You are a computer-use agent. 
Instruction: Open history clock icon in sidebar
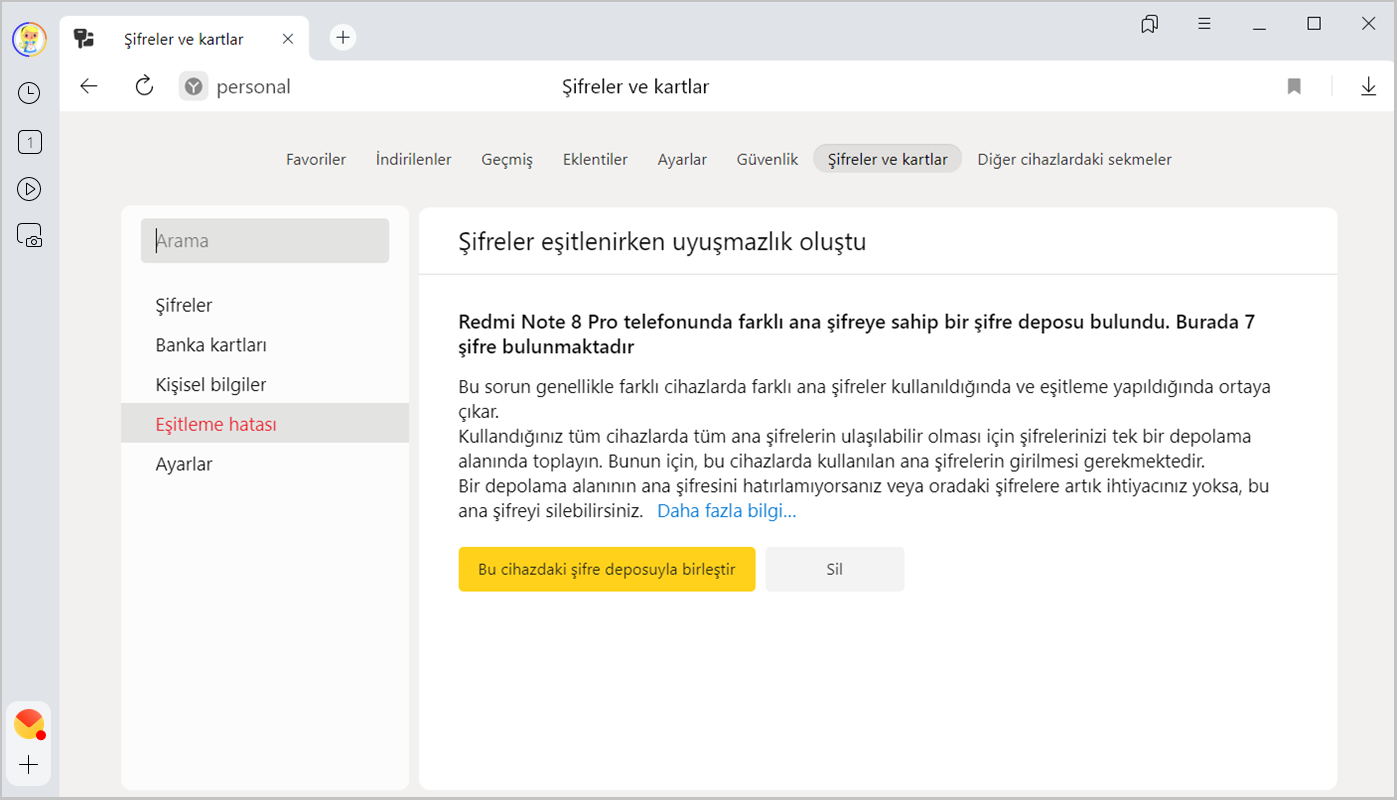[x=29, y=93]
